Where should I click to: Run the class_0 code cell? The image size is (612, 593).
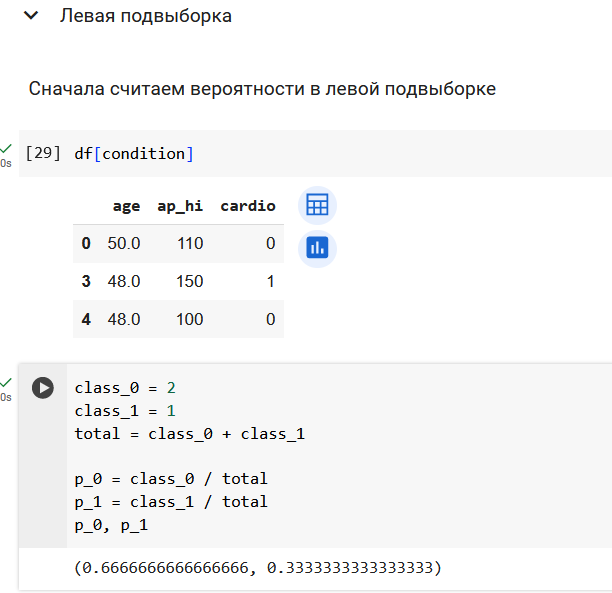[43, 388]
